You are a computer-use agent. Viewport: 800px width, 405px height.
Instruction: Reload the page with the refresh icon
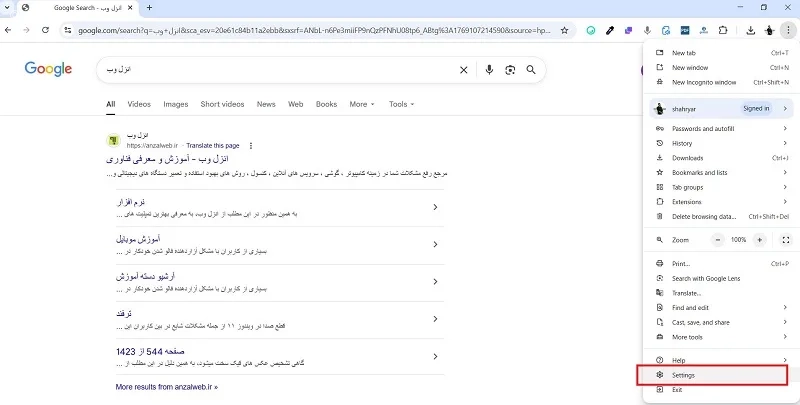click(x=45, y=30)
